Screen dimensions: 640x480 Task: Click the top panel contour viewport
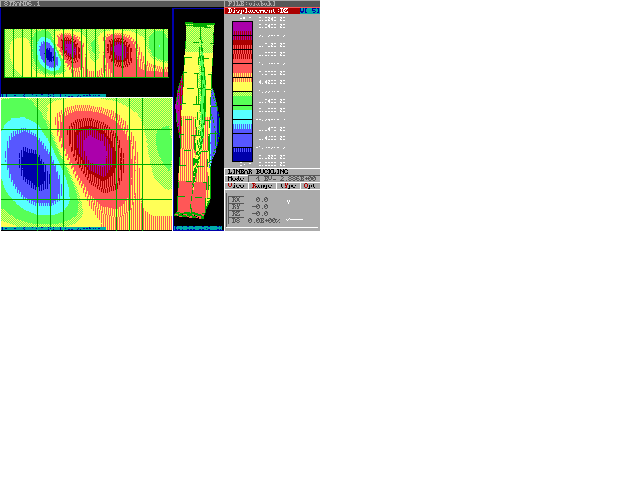85,53
